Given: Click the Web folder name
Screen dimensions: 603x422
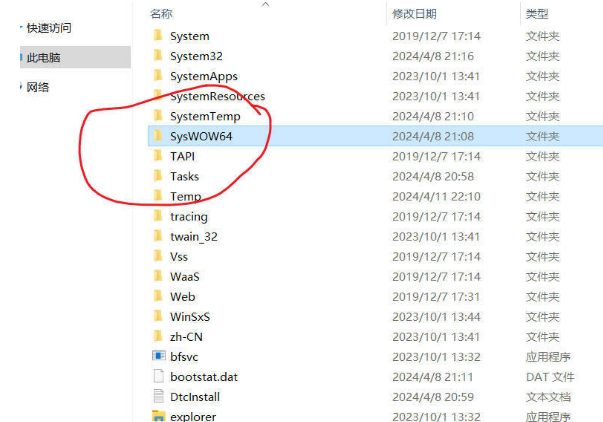Looking at the screenshot, I should pyautogui.click(x=182, y=297).
